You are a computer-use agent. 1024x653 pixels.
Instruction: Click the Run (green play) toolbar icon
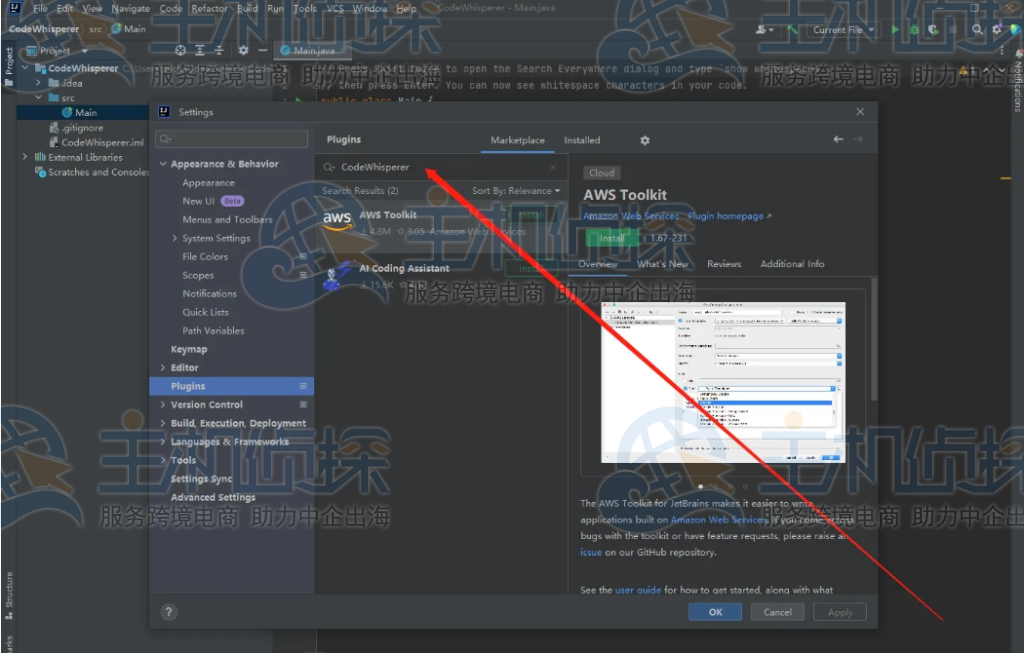pos(895,29)
